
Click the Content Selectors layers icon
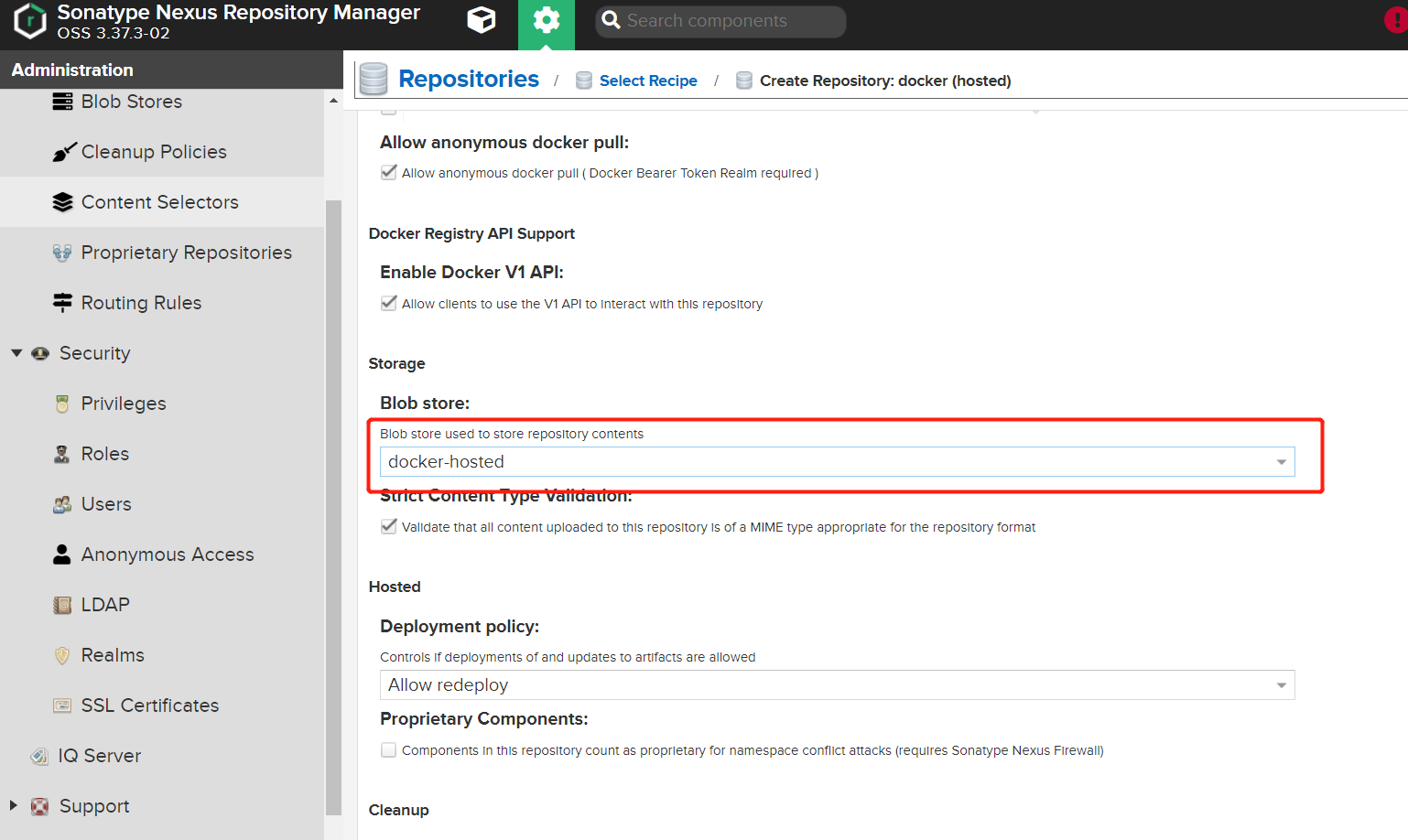(62, 202)
